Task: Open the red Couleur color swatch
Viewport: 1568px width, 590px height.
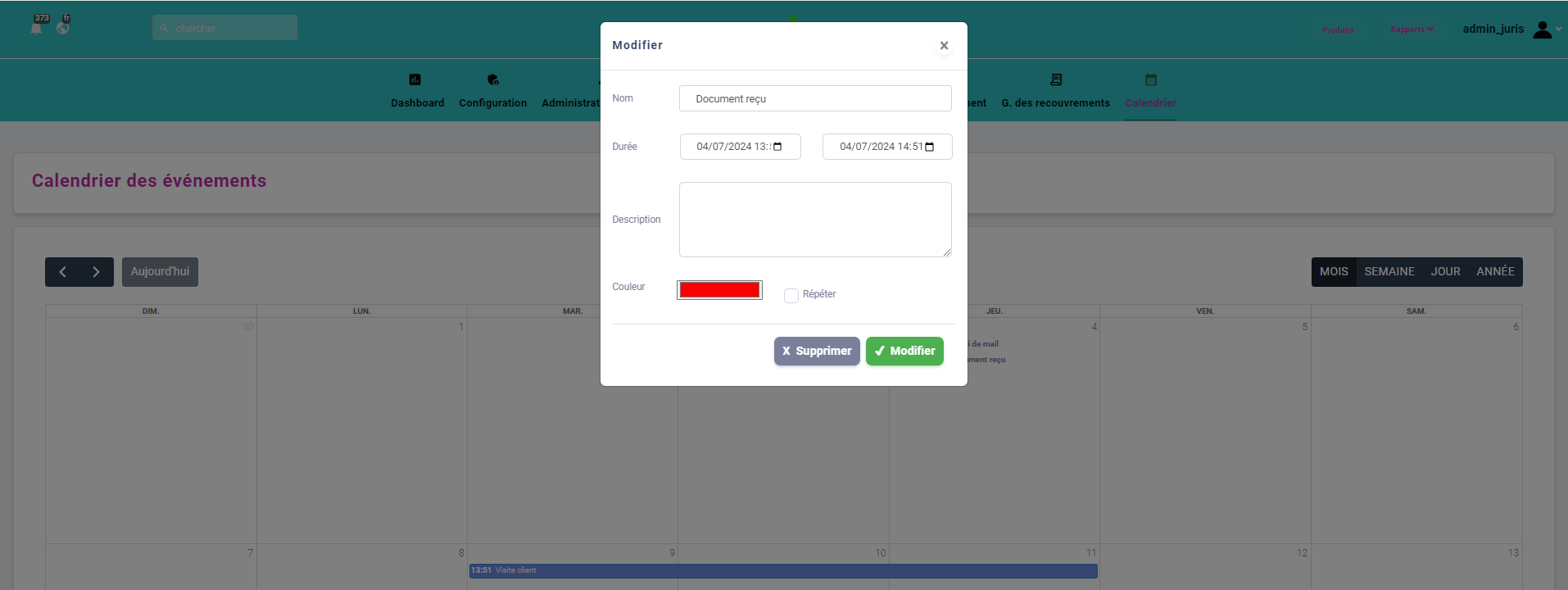Action: [x=719, y=290]
